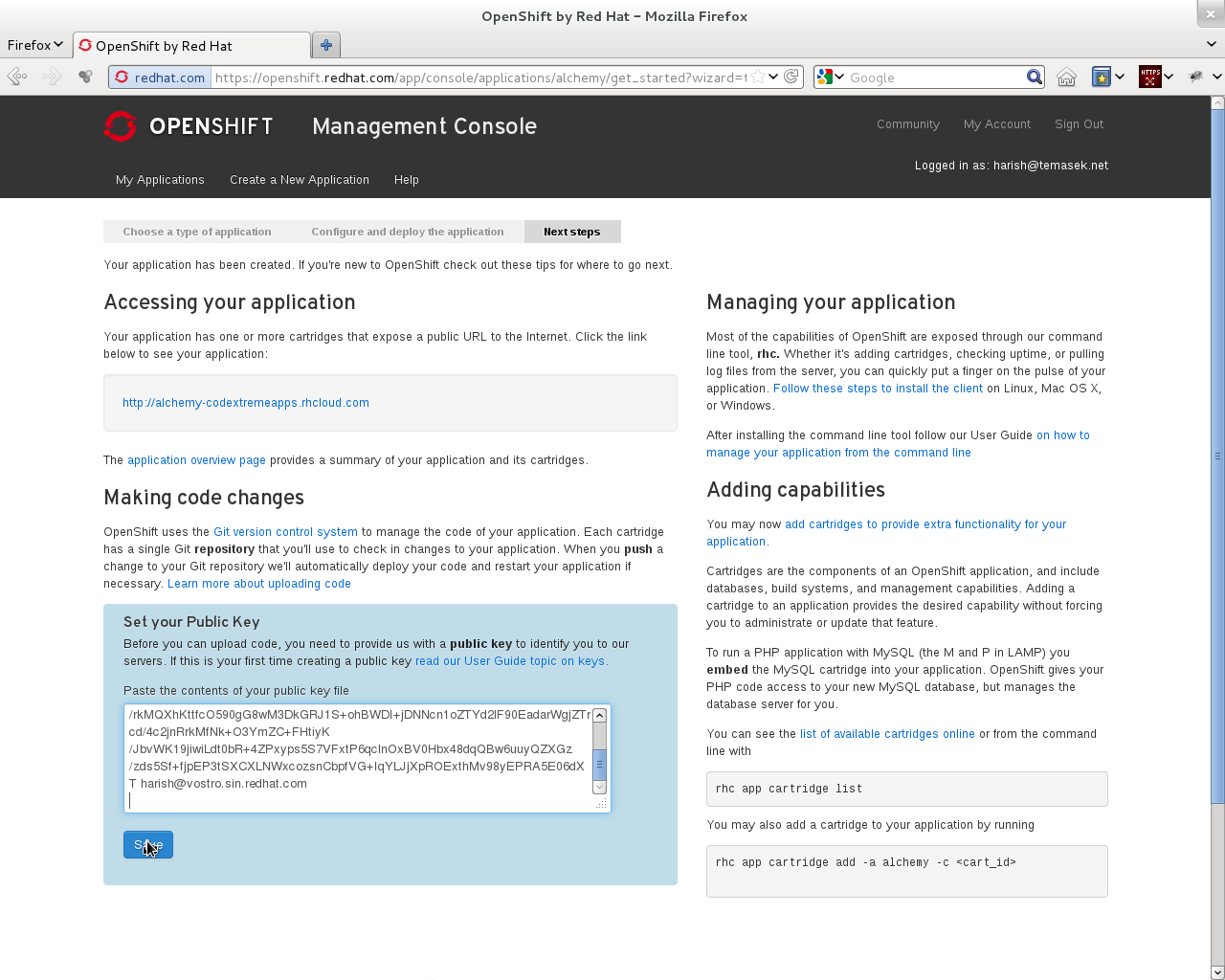Image resolution: width=1225 pixels, height=980 pixels.
Task: Click the Logged in as harish@temasek.net text
Action: pos(1012,166)
